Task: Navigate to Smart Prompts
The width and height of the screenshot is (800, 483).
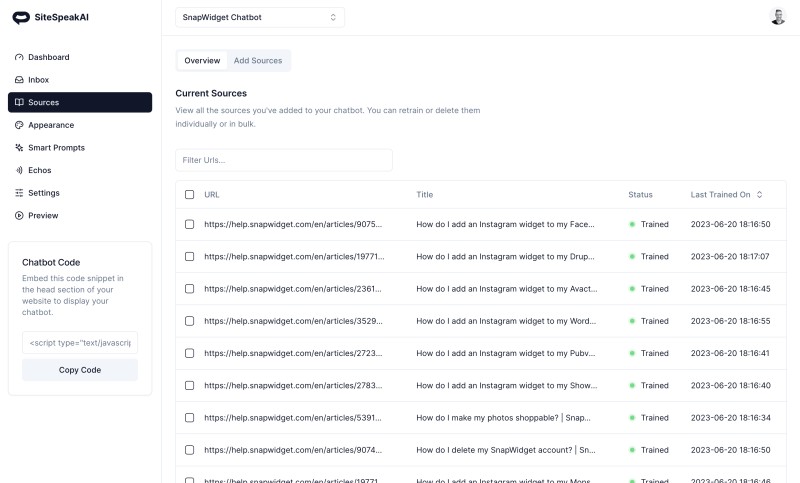Action: click(x=56, y=147)
